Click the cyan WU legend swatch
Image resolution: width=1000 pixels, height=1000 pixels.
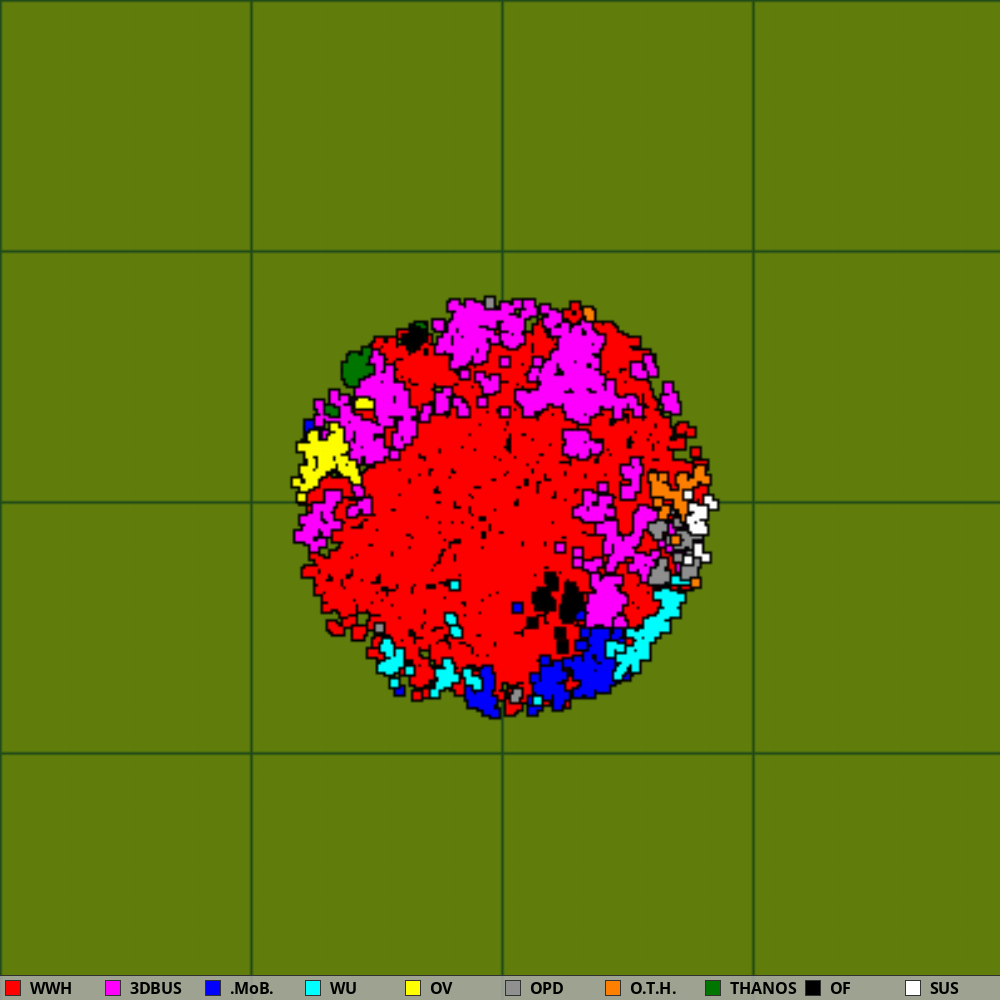pos(313,988)
